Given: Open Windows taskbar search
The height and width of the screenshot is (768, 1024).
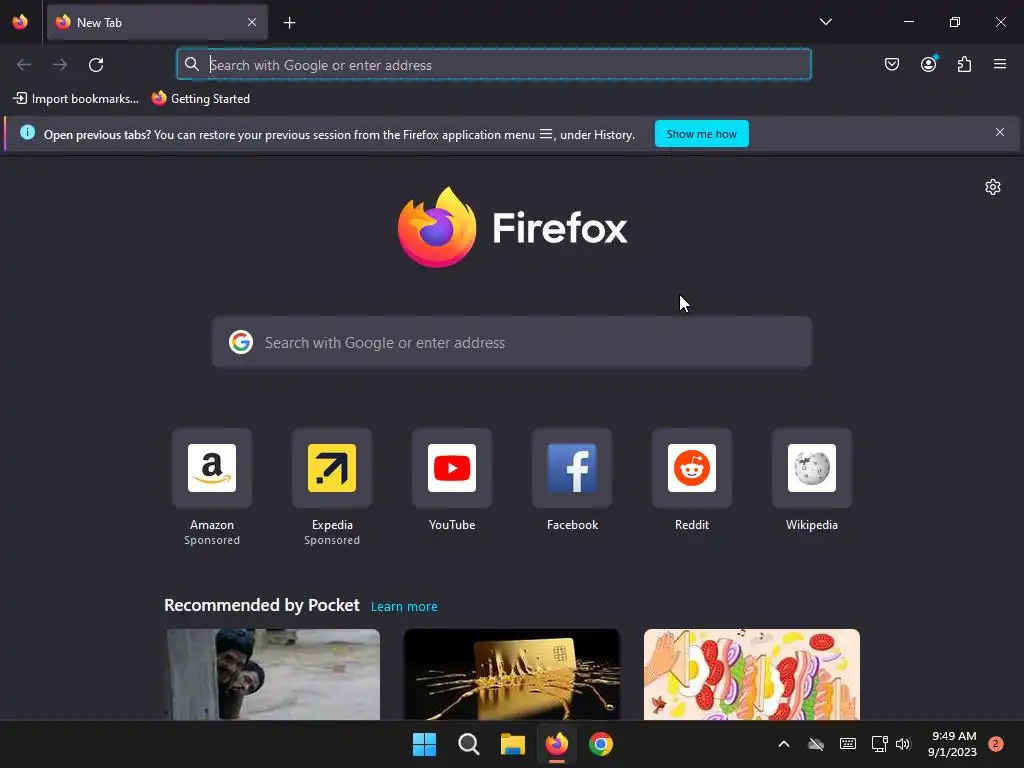Looking at the screenshot, I should [468, 744].
